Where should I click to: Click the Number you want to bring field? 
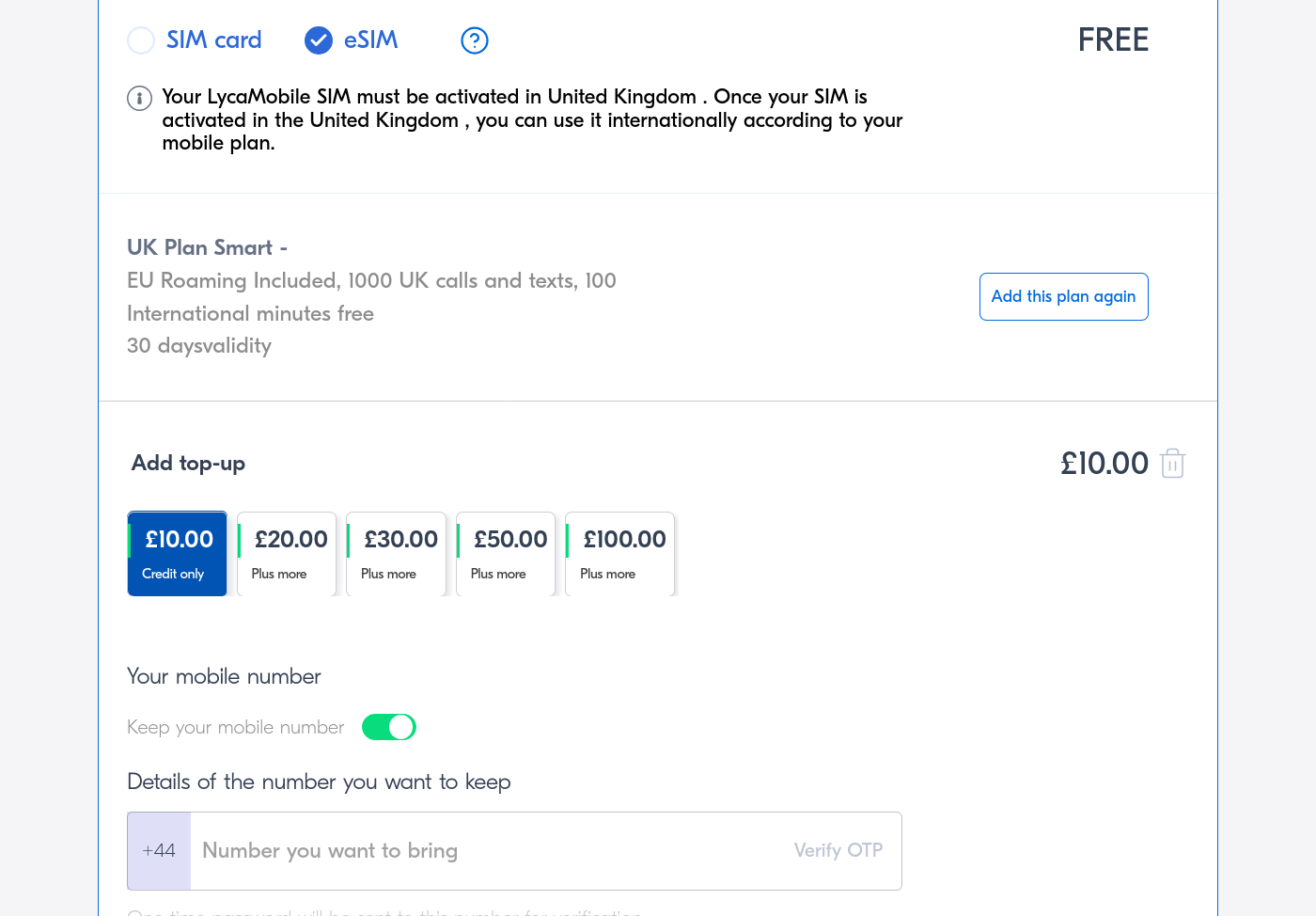coord(470,850)
